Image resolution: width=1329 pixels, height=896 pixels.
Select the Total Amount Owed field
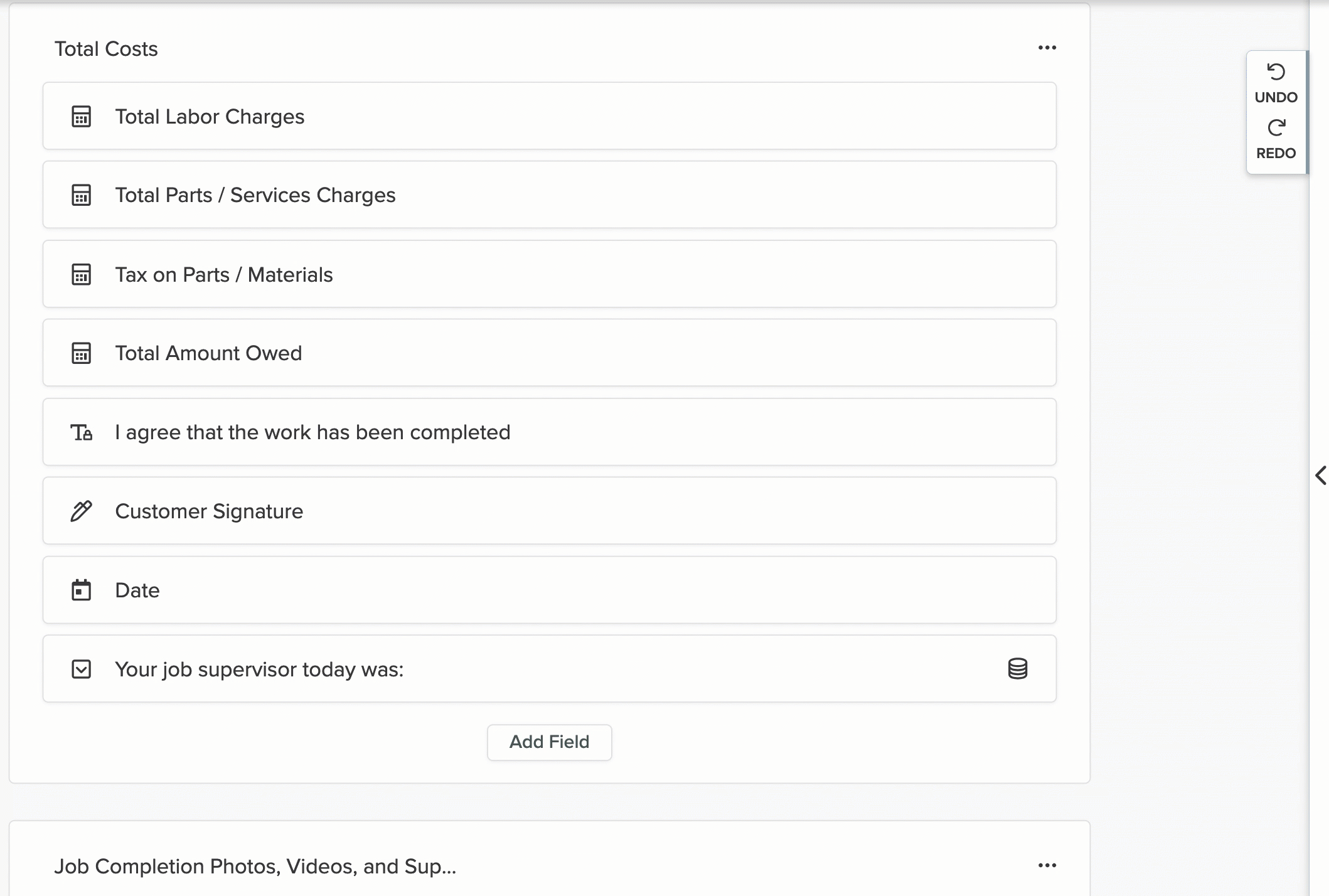point(550,353)
